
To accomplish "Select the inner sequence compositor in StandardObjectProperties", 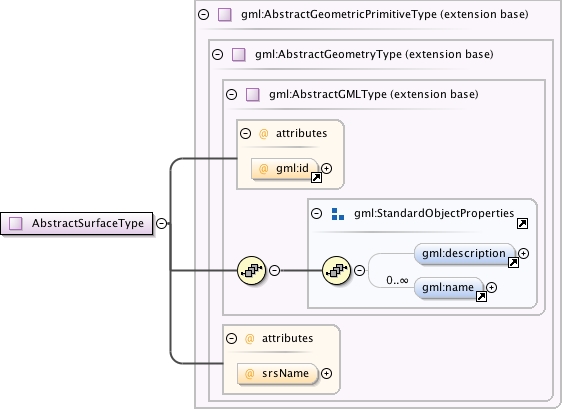I will 336,270.
